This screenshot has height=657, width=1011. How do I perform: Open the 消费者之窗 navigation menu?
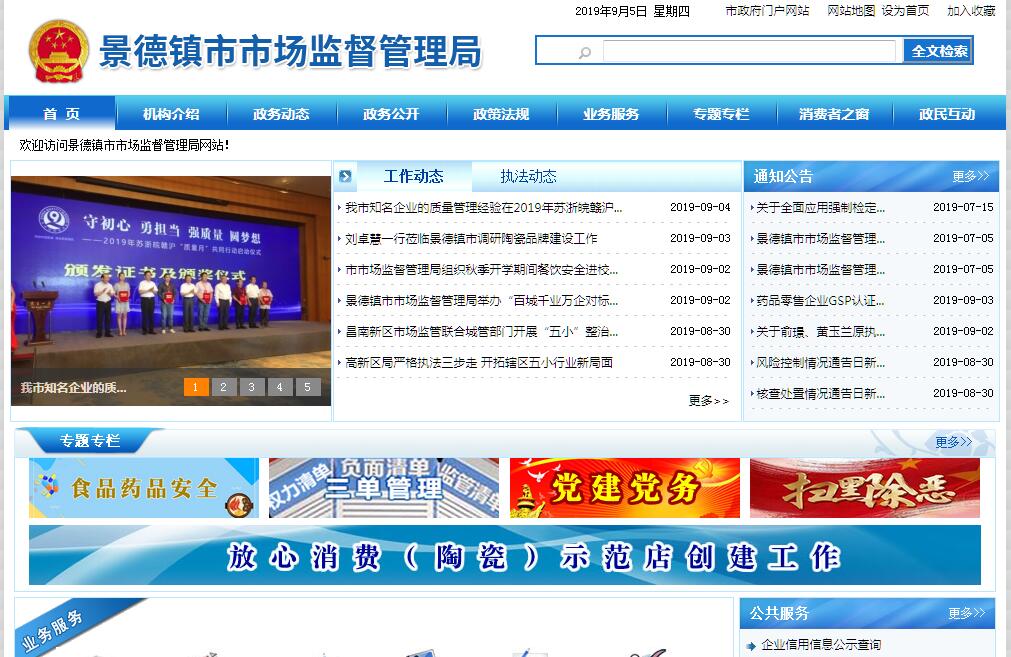[x=833, y=114]
